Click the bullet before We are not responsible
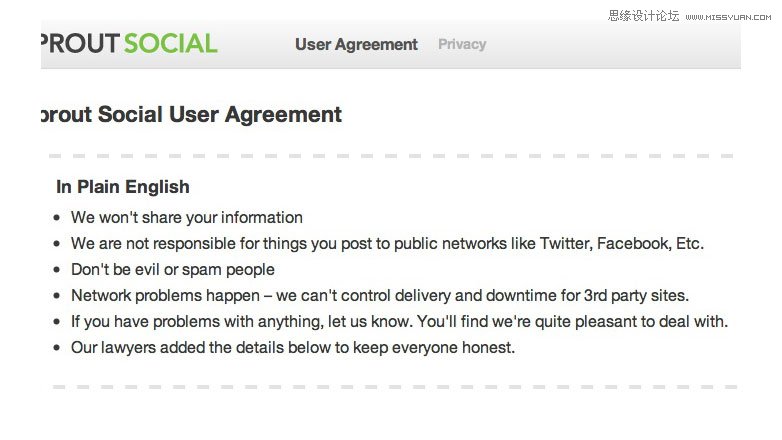This screenshot has height=440, width=782. (x=57, y=243)
